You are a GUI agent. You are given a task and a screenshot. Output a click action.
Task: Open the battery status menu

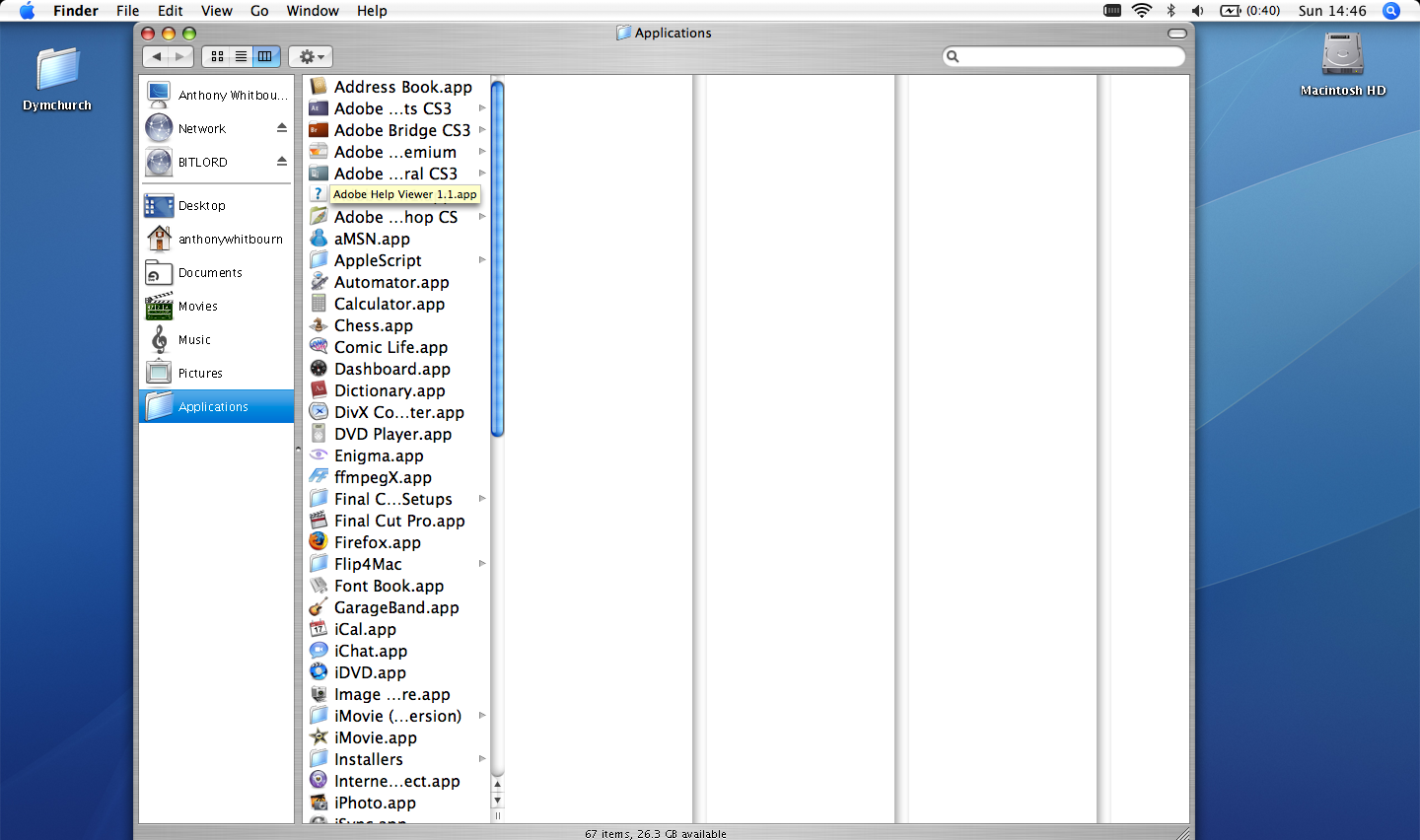[x=1249, y=11]
